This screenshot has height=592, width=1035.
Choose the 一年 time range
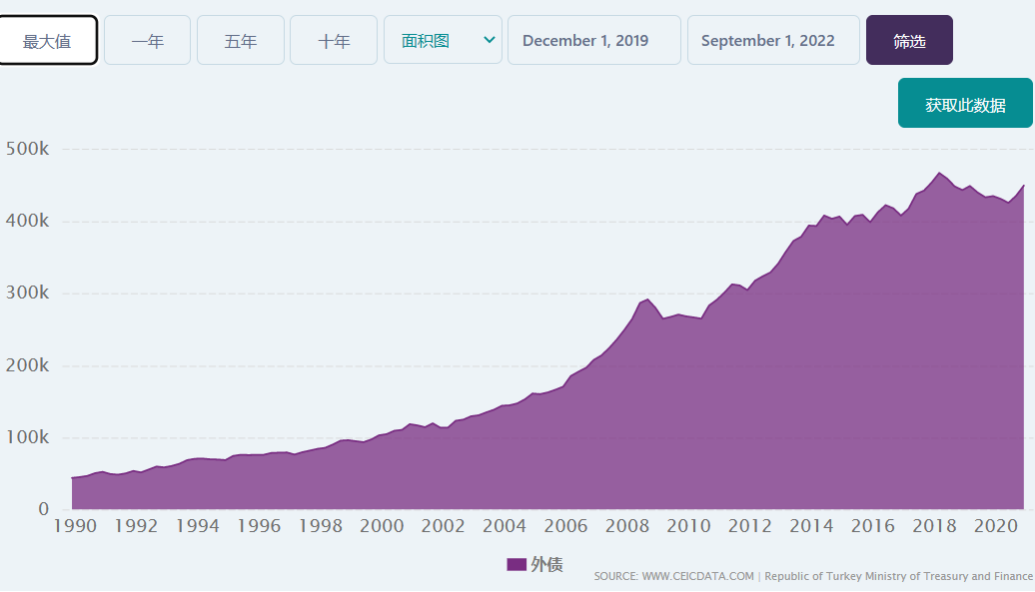[x=147, y=40]
